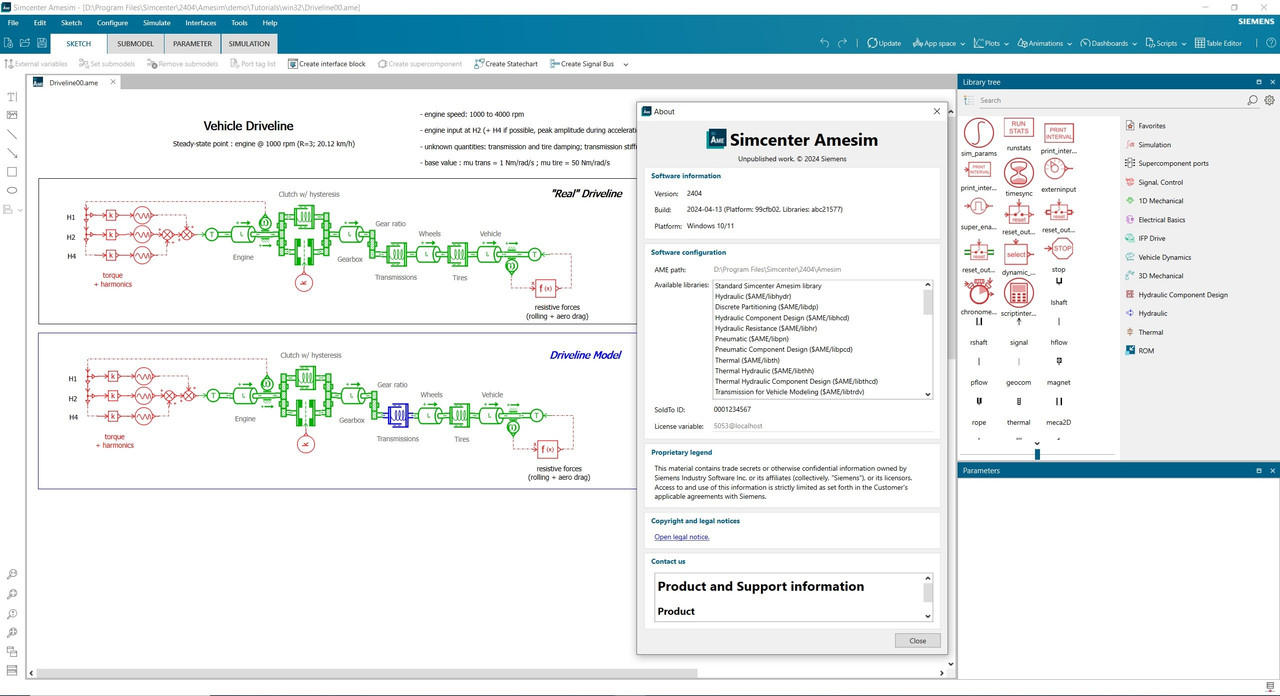The height and width of the screenshot is (696, 1280).
Task: Open the Sketch menu
Action: point(72,22)
